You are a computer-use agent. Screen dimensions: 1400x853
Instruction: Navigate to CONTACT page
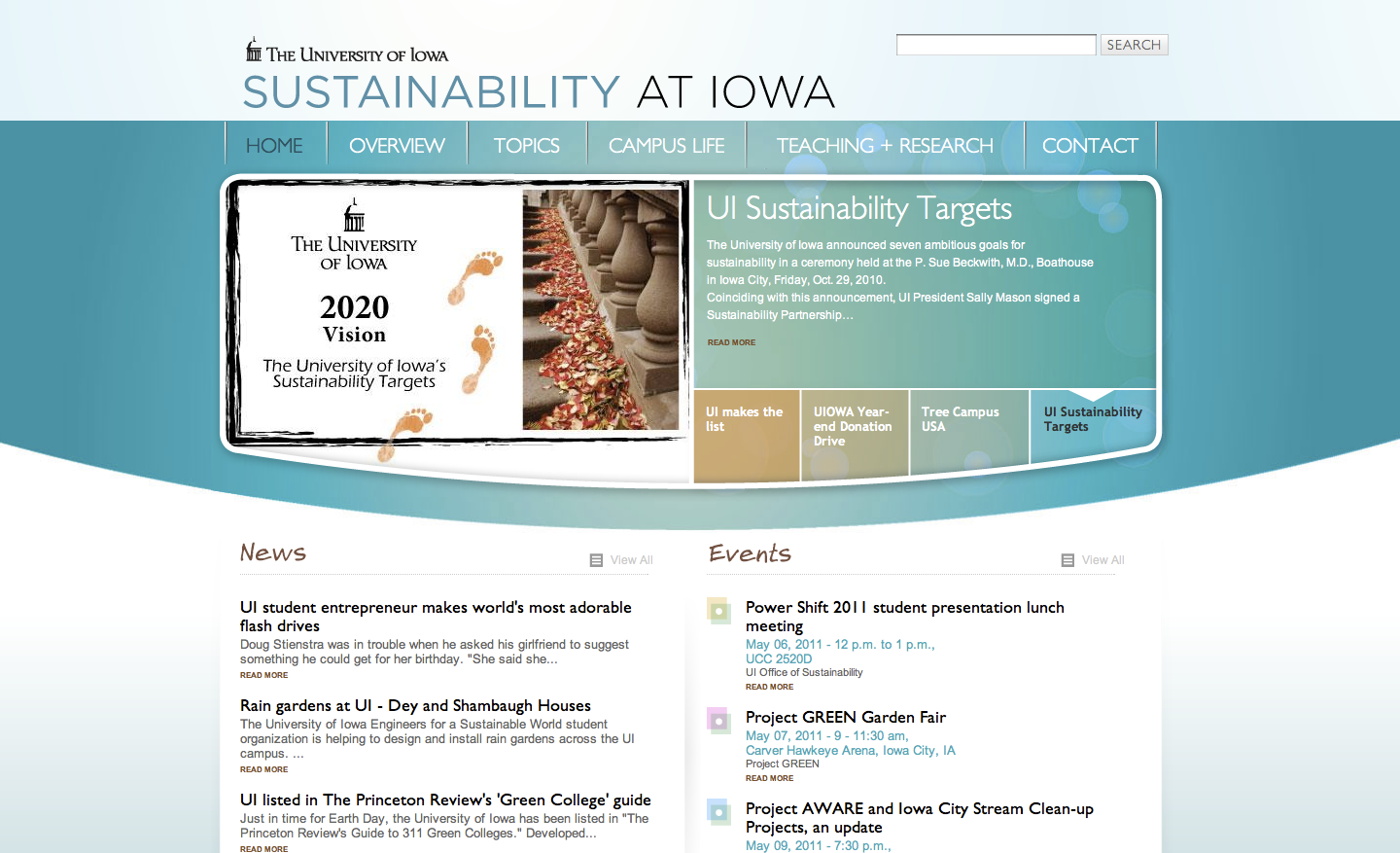[x=1090, y=146]
